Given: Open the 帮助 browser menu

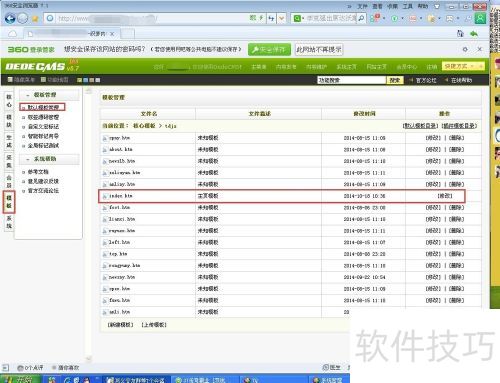Looking at the screenshot, I should [x=423, y=6].
